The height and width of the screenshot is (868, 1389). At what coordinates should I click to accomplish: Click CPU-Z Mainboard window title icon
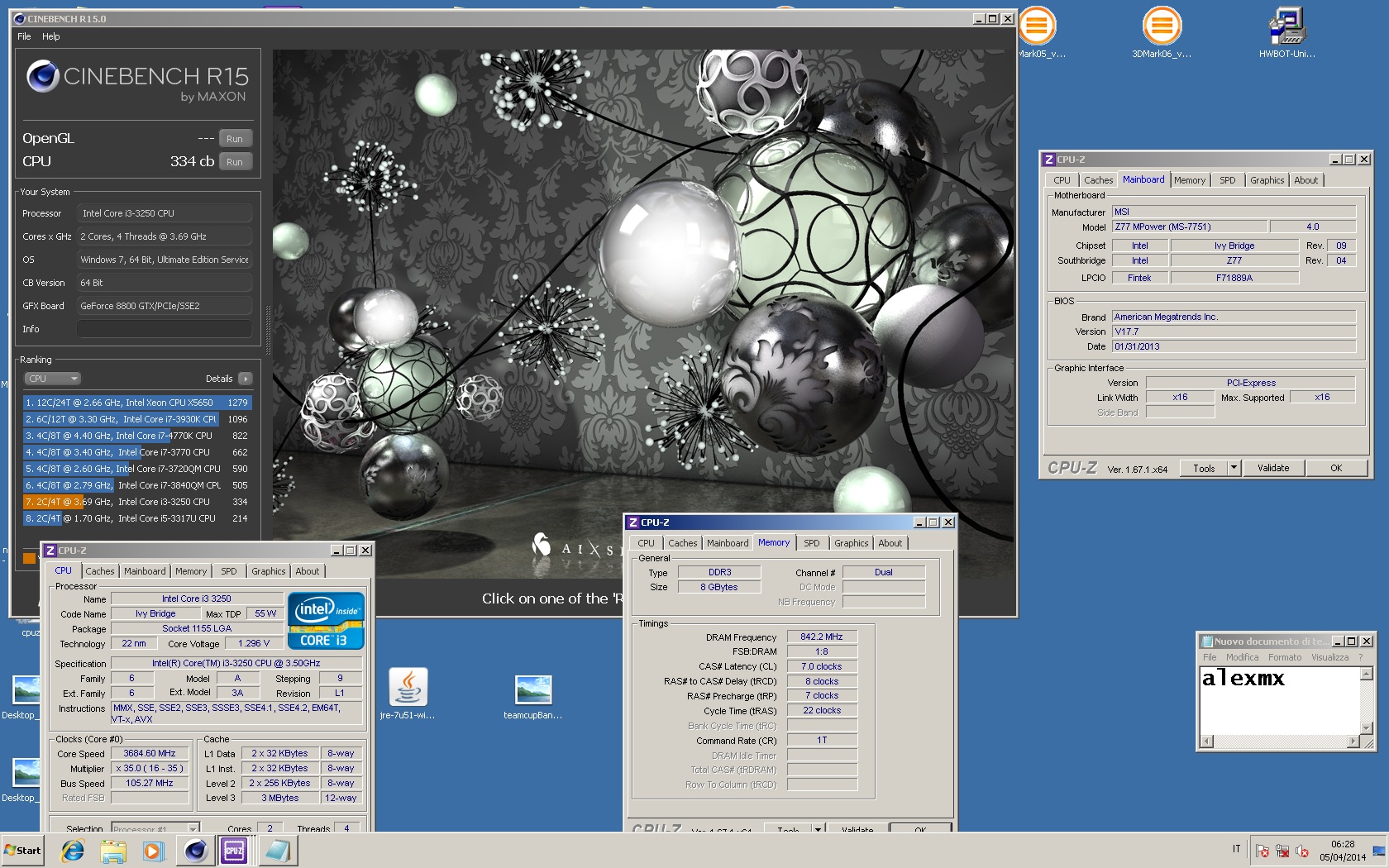[1048, 160]
